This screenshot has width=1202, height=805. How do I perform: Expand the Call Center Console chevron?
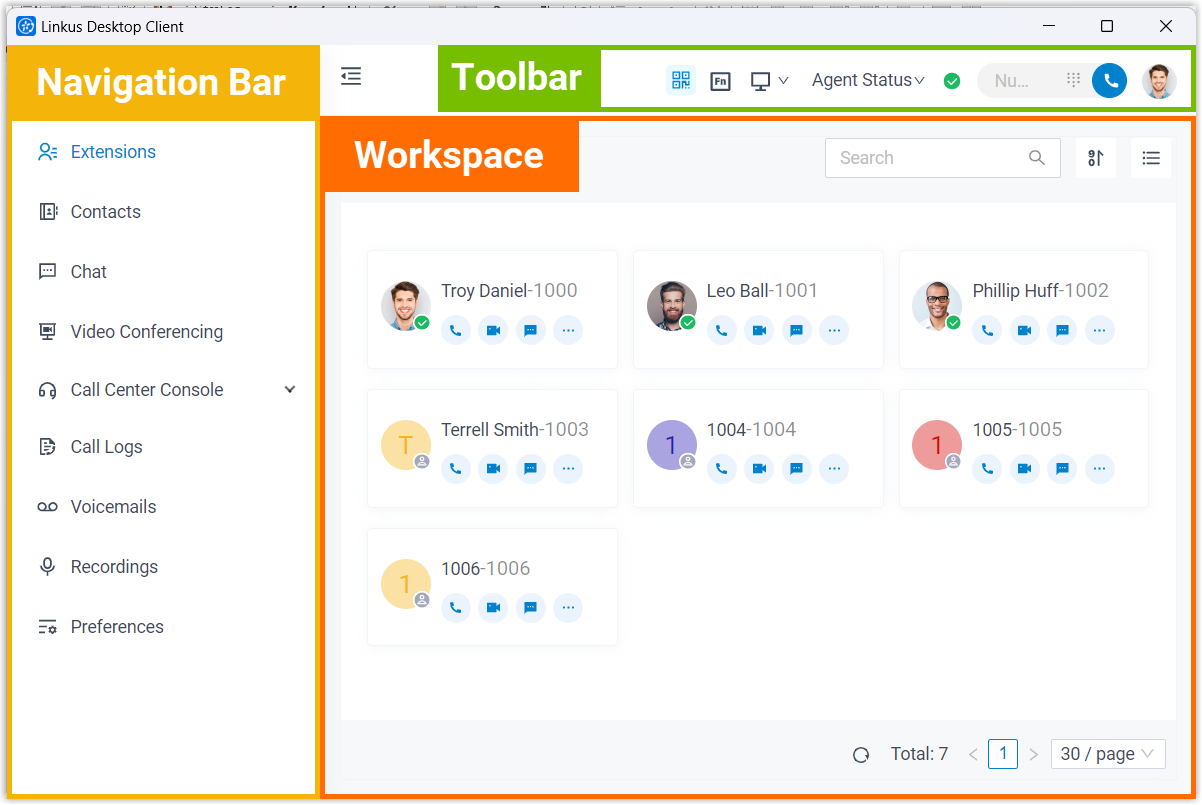(290, 390)
